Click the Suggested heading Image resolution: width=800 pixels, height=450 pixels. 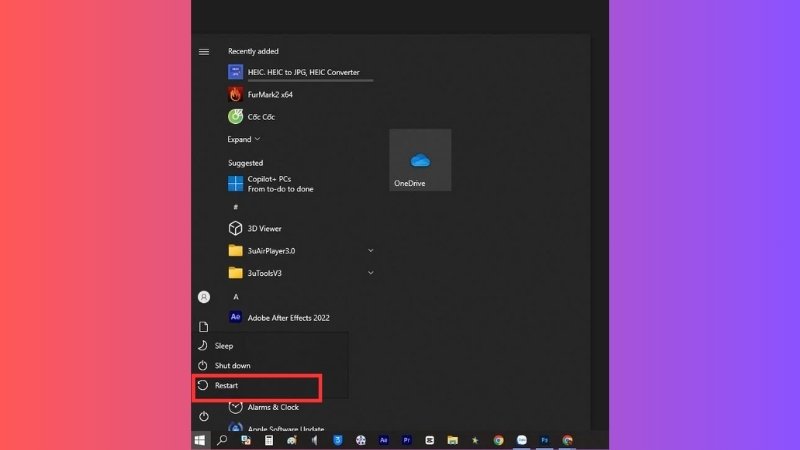click(245, 163)
